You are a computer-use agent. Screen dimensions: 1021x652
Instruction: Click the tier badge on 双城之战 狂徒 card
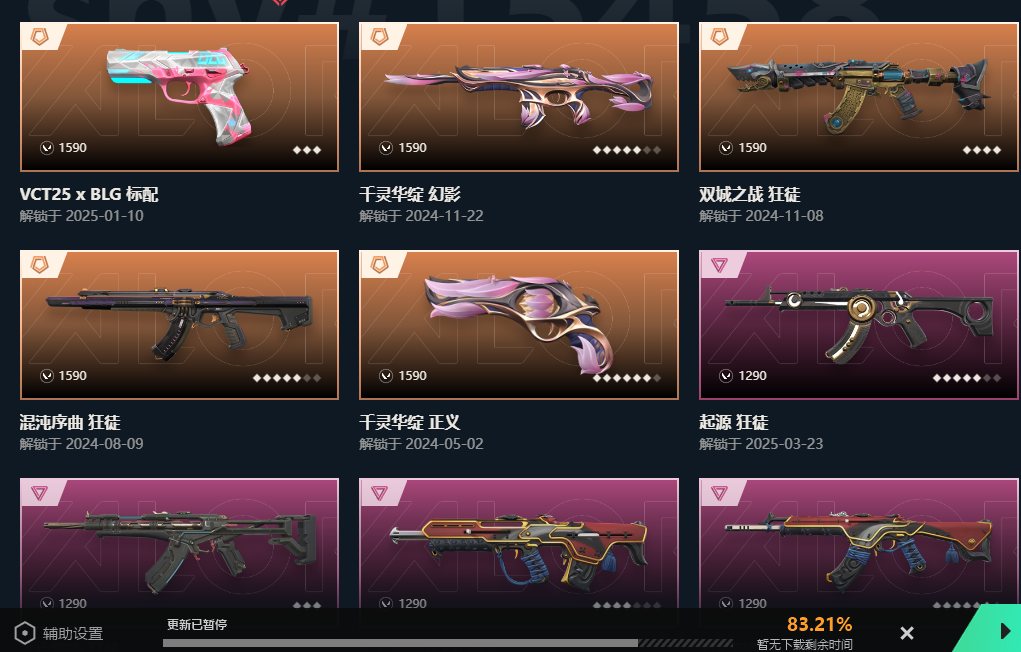pos(719,37)
